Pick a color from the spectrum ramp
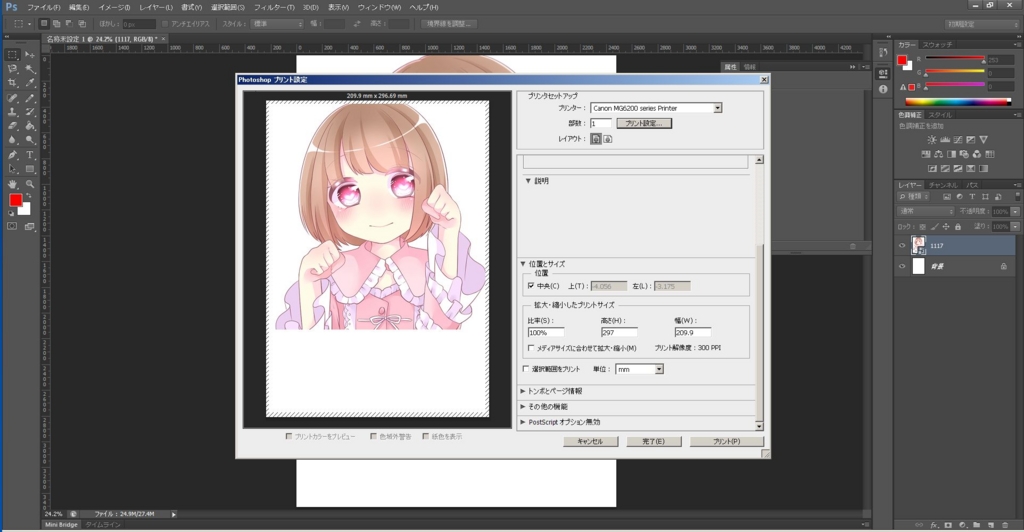The width and height of the screenshot is (1024, 532). pos(957,102)
